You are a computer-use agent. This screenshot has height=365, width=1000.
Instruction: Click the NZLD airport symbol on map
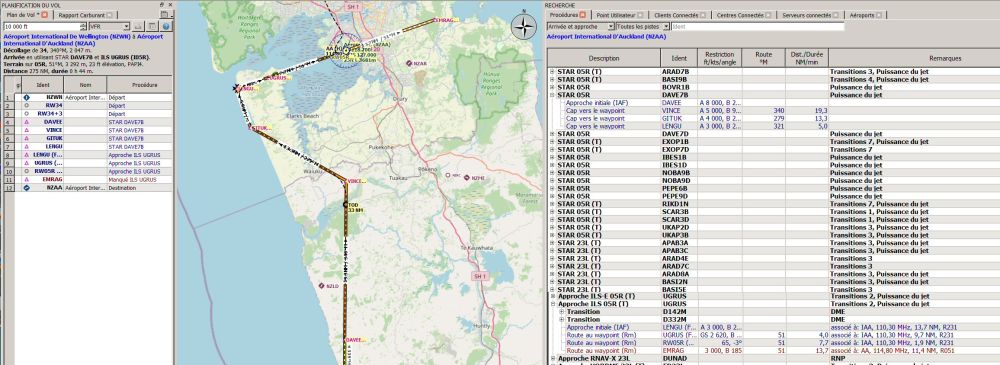coord(321,286)
